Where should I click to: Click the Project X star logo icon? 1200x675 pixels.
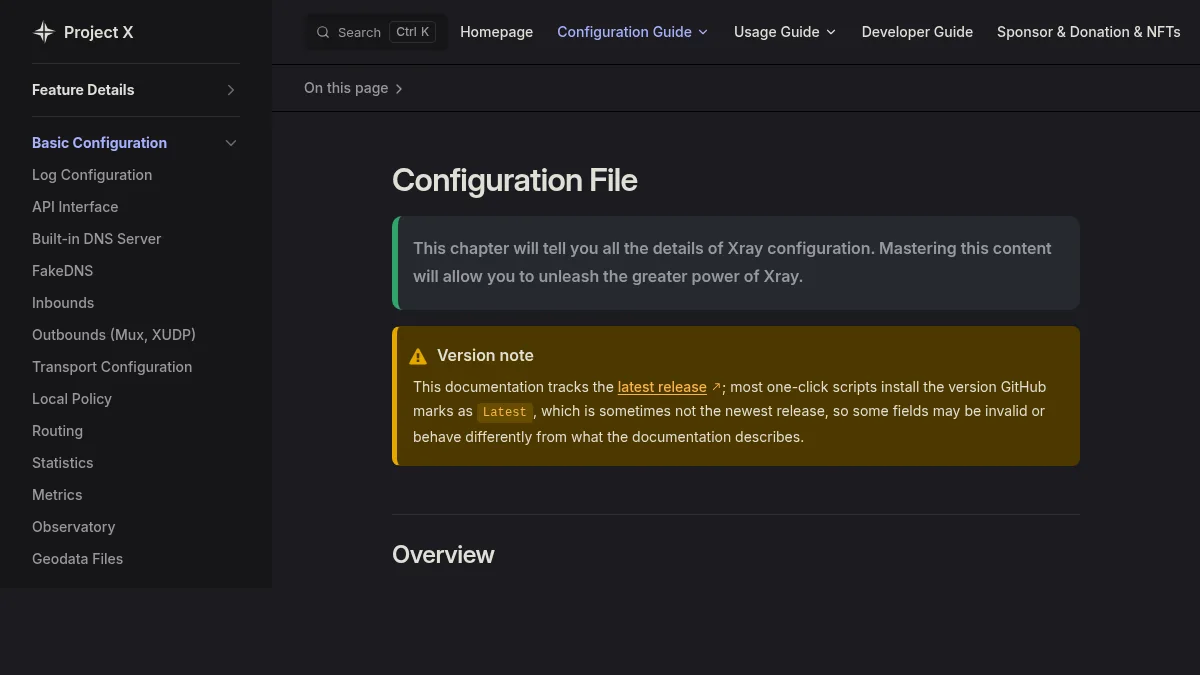(x=44, y=32)
